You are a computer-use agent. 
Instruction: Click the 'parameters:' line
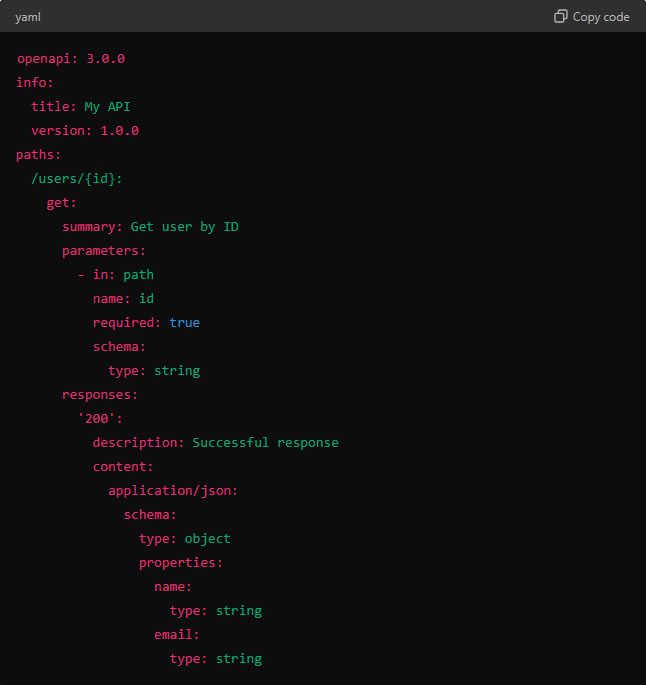tap(104, 251)
